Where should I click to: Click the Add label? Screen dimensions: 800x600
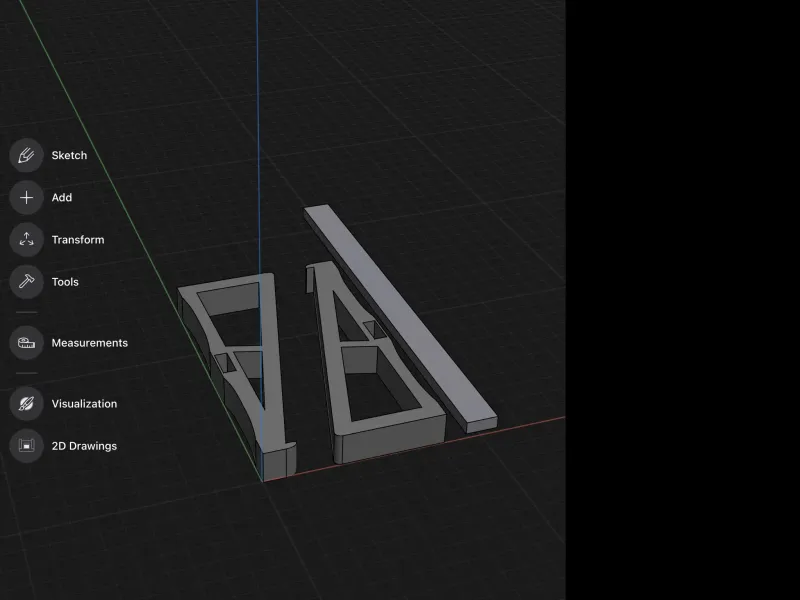[62, 197]
